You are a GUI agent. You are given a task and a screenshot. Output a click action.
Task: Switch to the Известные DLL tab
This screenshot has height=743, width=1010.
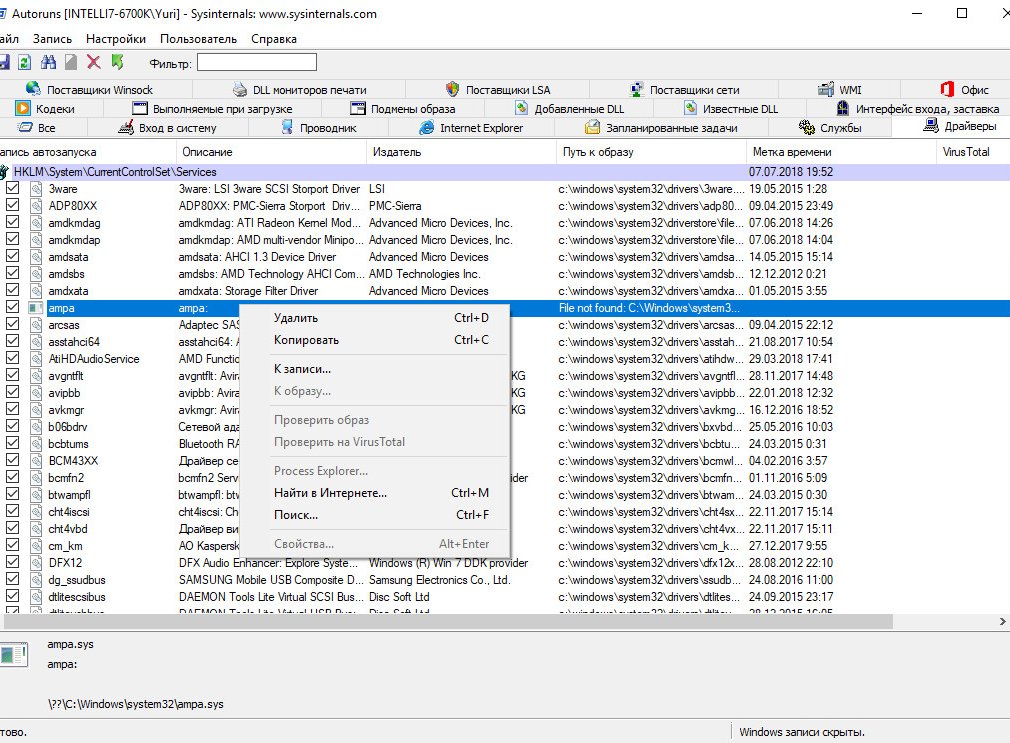pos(731,109)
